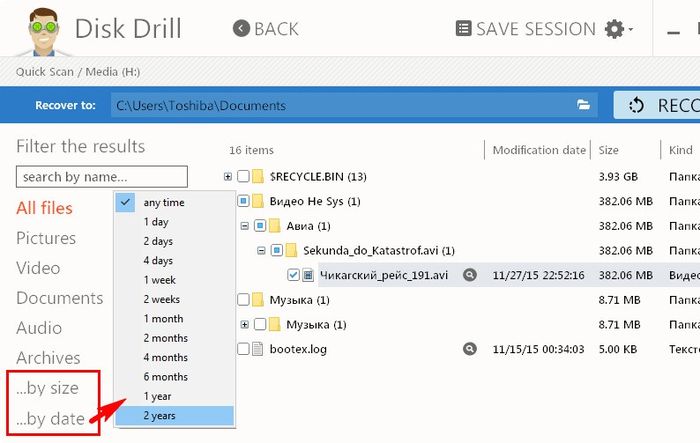Viewport: 700px width, 443px height.
Task: Click the Recover button
Action: [x=657, y=105]
